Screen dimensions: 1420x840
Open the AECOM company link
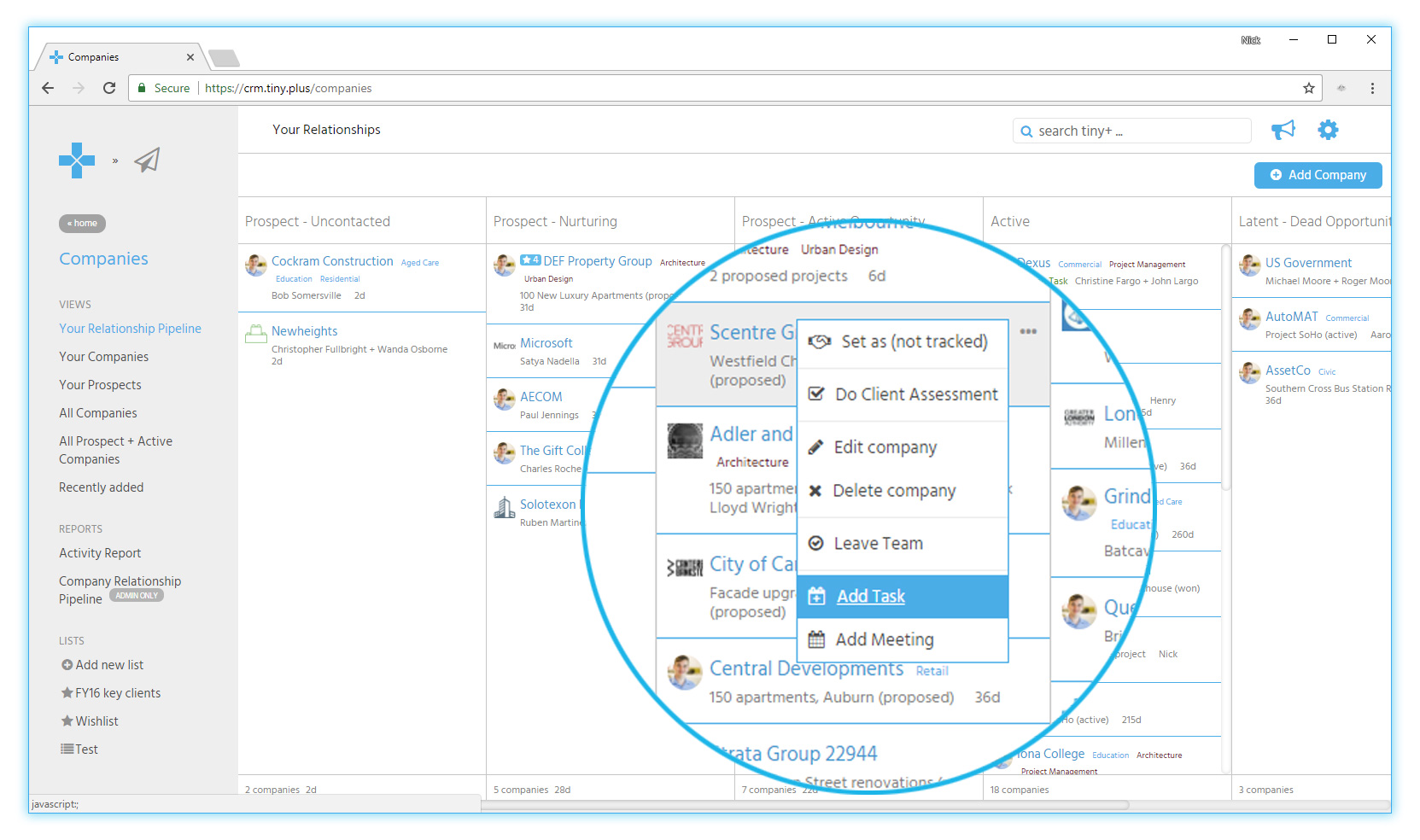[541, 397]
